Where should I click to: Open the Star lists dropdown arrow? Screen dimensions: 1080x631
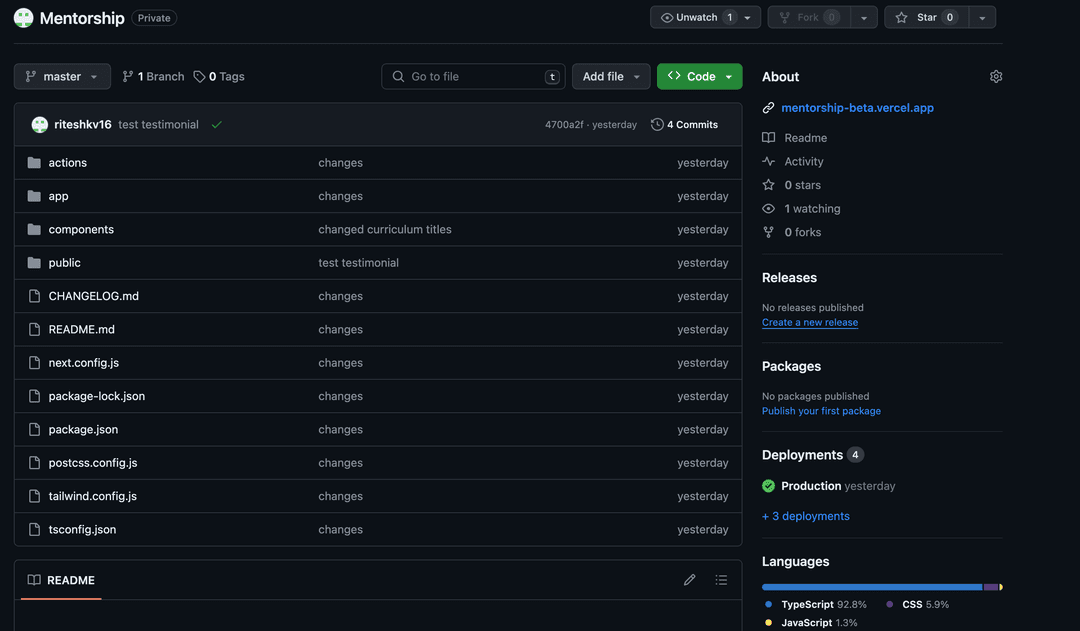tap(982, 18)
